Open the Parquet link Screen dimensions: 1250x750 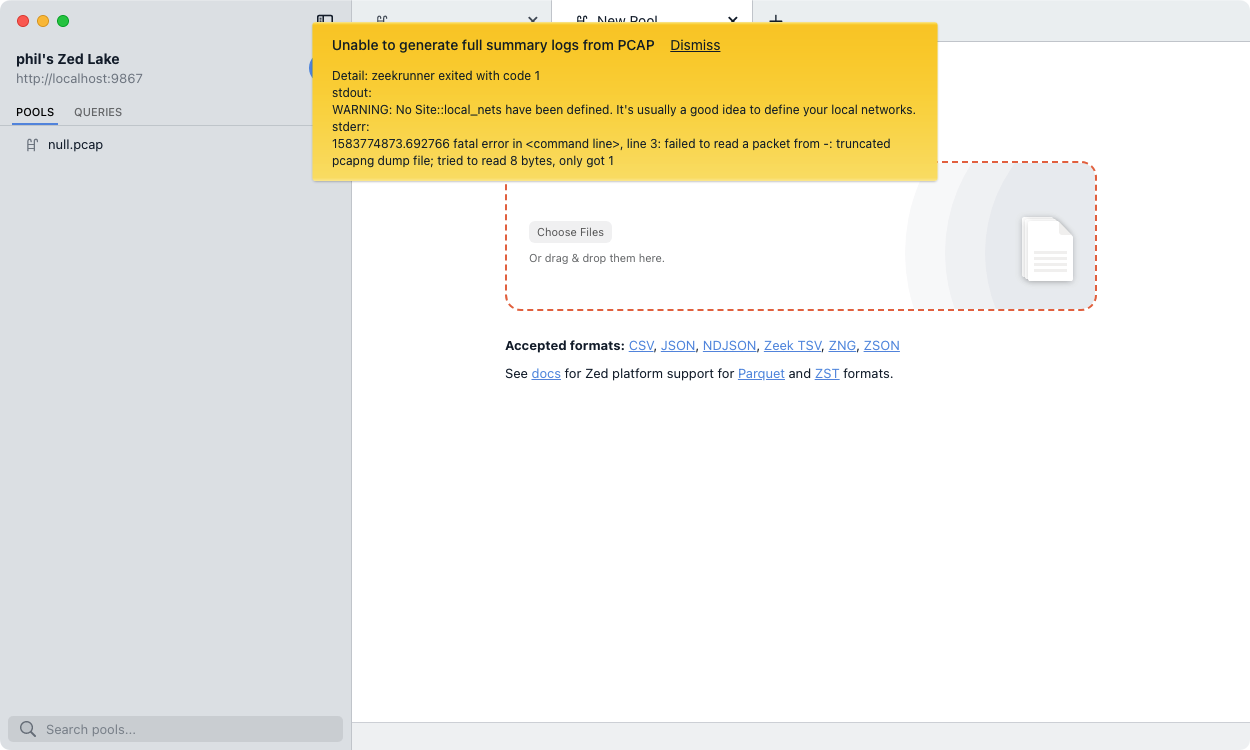(x=761, y=374)
